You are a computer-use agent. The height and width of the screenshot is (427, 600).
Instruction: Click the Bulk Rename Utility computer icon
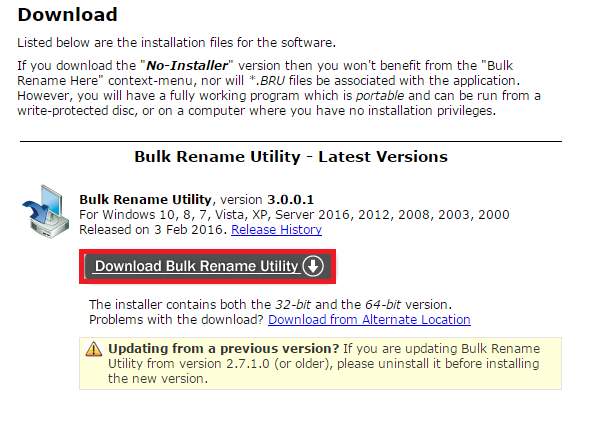[46, 212]
